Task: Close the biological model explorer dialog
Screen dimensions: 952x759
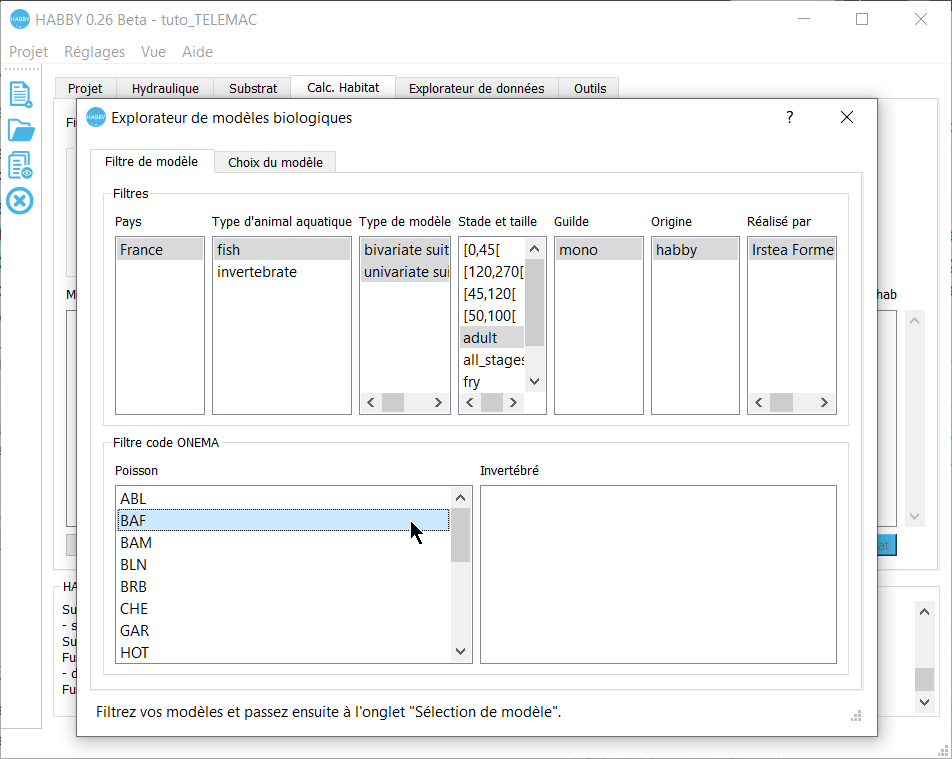Action: [x=846, y=117]
